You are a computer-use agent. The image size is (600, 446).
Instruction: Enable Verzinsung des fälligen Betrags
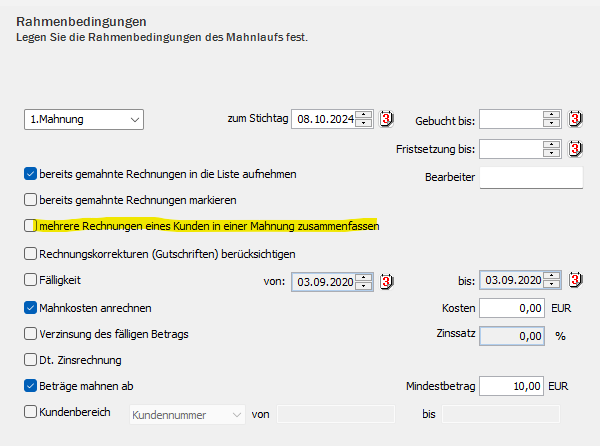click(x=30, y=333)
